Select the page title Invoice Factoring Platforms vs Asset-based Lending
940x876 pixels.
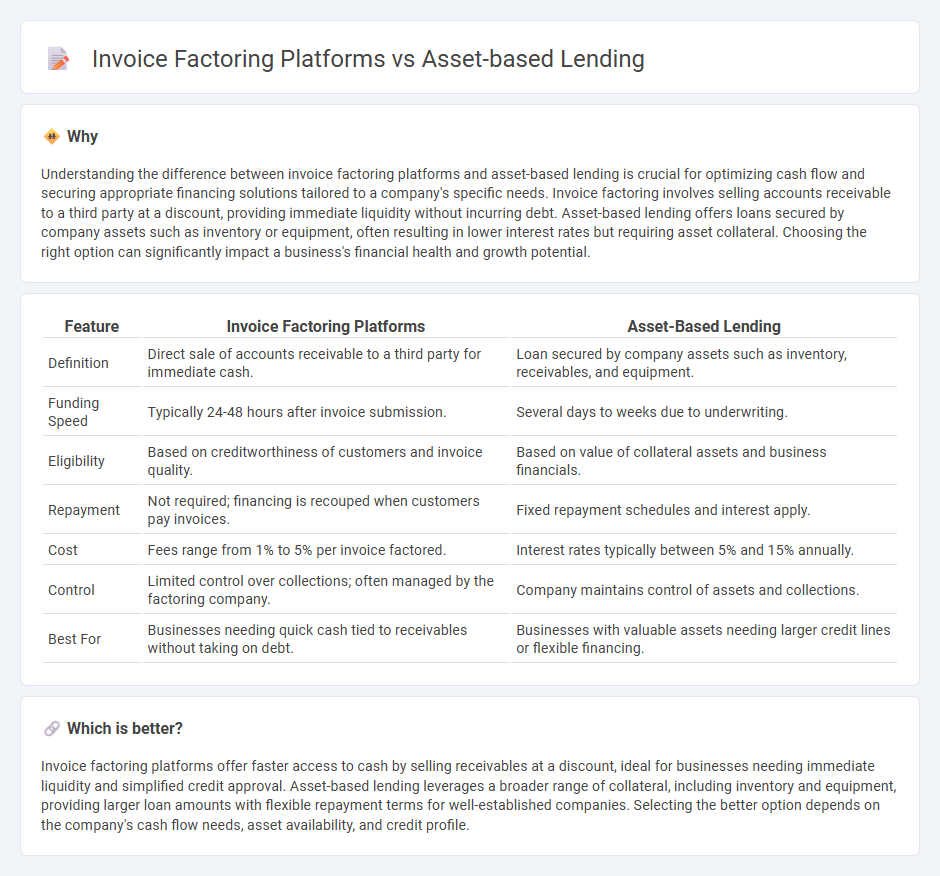point(368,59)
